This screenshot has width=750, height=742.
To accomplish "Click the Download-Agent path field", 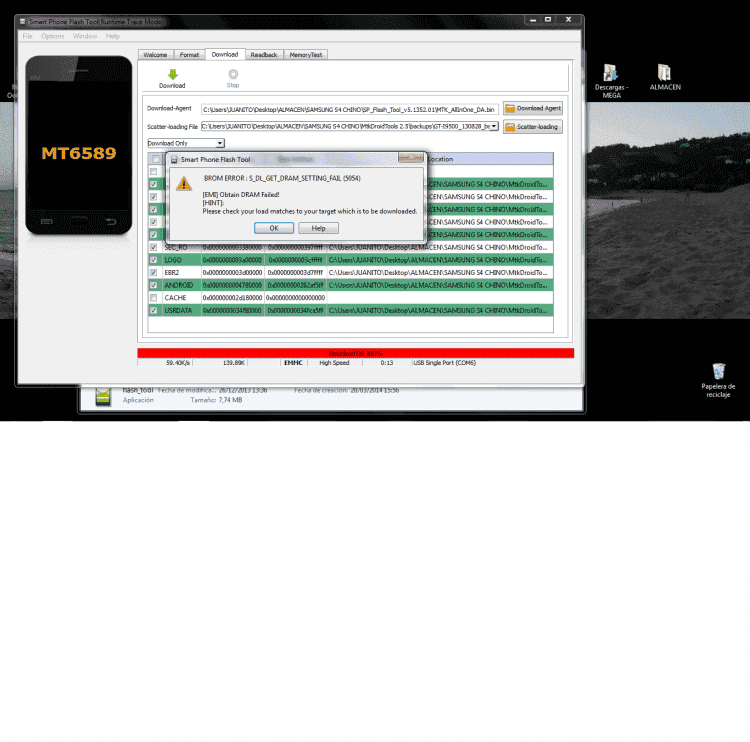I will [x=350, y=110].
